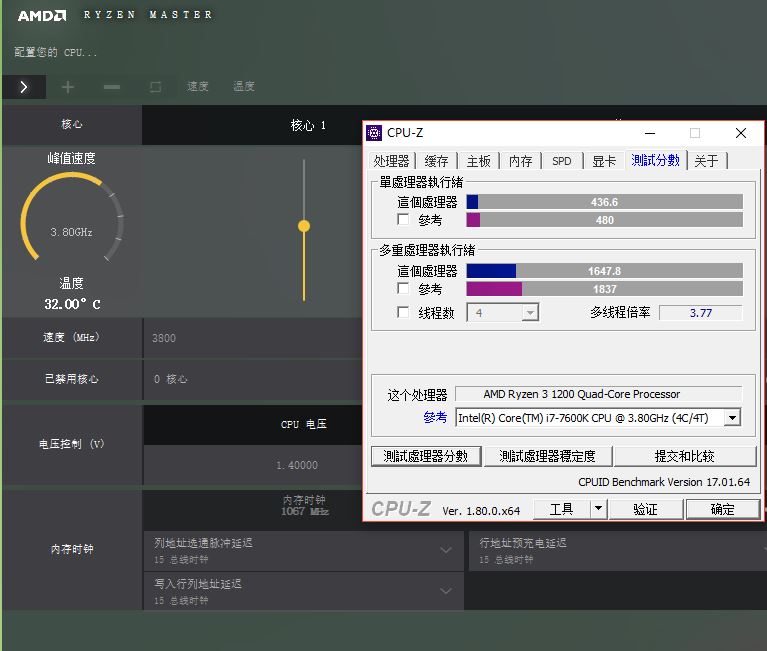Click the minus icon in Ryzen Master toolbar
This screenshot has height=651, width=767.
click(112, 87)
